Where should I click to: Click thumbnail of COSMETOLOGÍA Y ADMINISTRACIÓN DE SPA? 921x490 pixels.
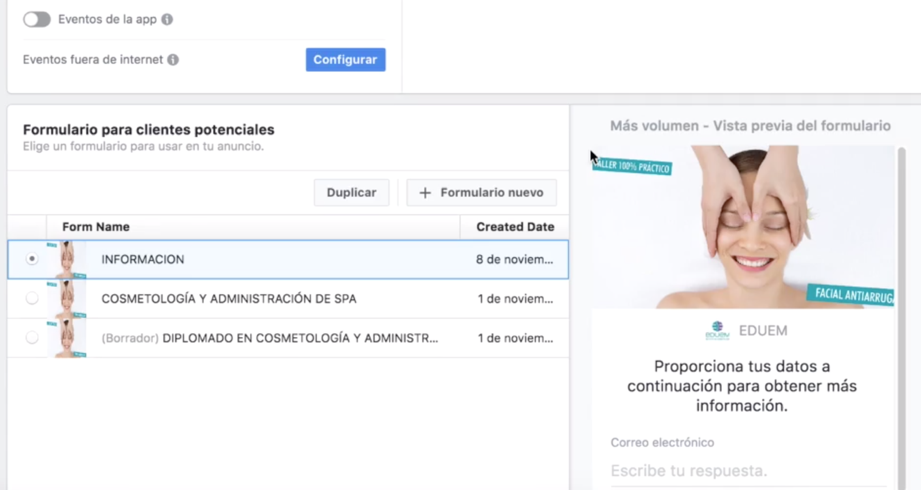68,298
